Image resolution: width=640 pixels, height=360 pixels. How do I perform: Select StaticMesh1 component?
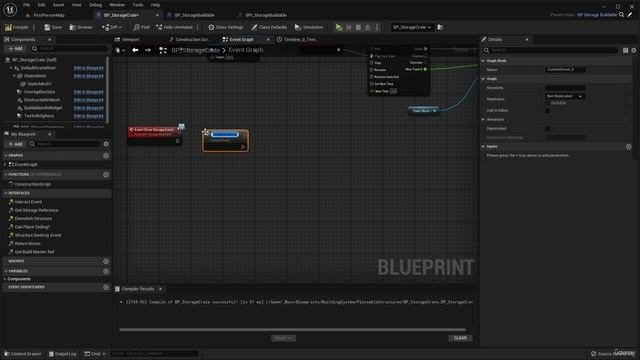tap(40, 84)
